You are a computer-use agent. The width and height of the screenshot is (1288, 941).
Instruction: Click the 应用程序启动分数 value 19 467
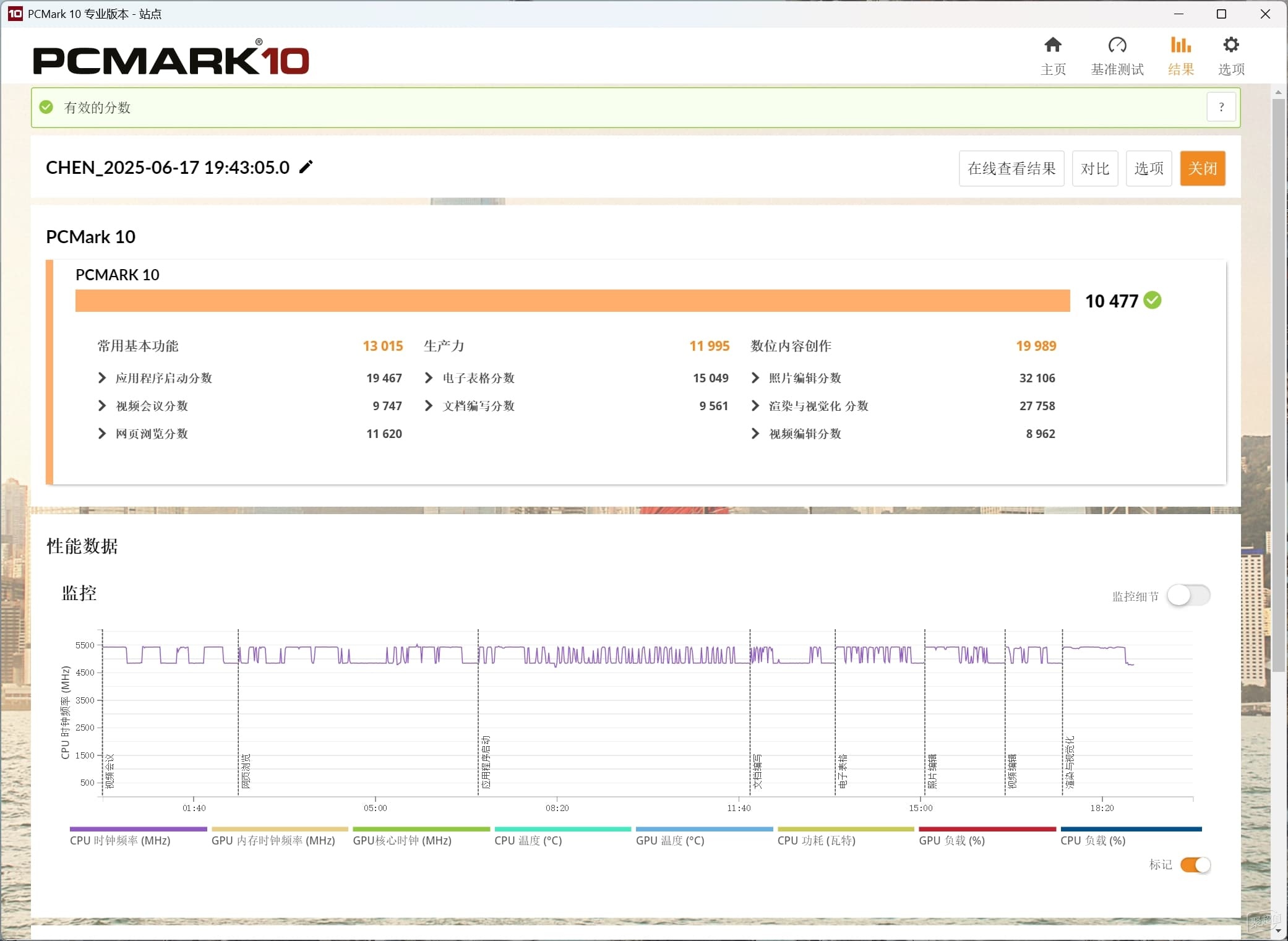pyautogui.click(x=384, y=378)
